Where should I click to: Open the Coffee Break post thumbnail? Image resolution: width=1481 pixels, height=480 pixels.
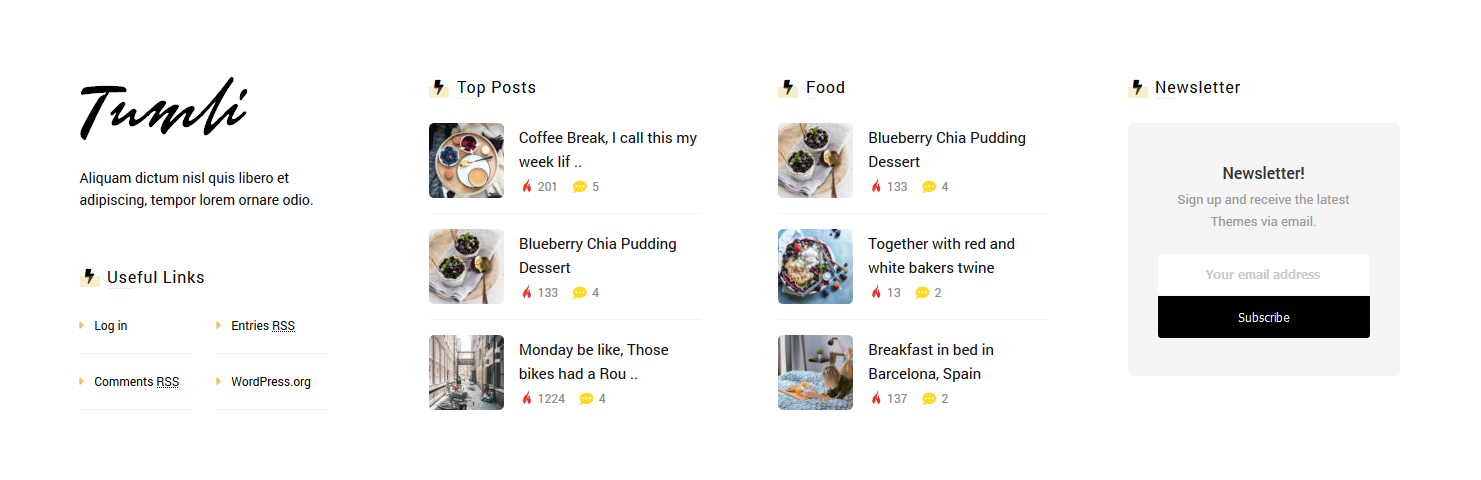click(466, 160)
